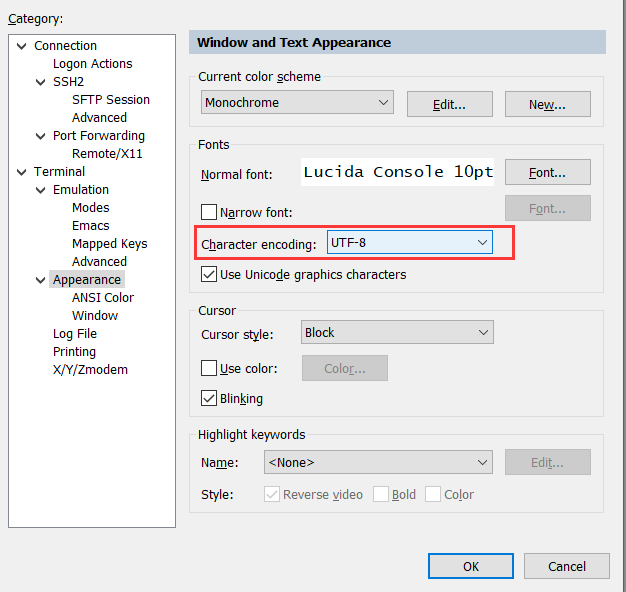Open the Highlight keywords Name dropdown
Viewport: 626px width, 592px height.
378,462
